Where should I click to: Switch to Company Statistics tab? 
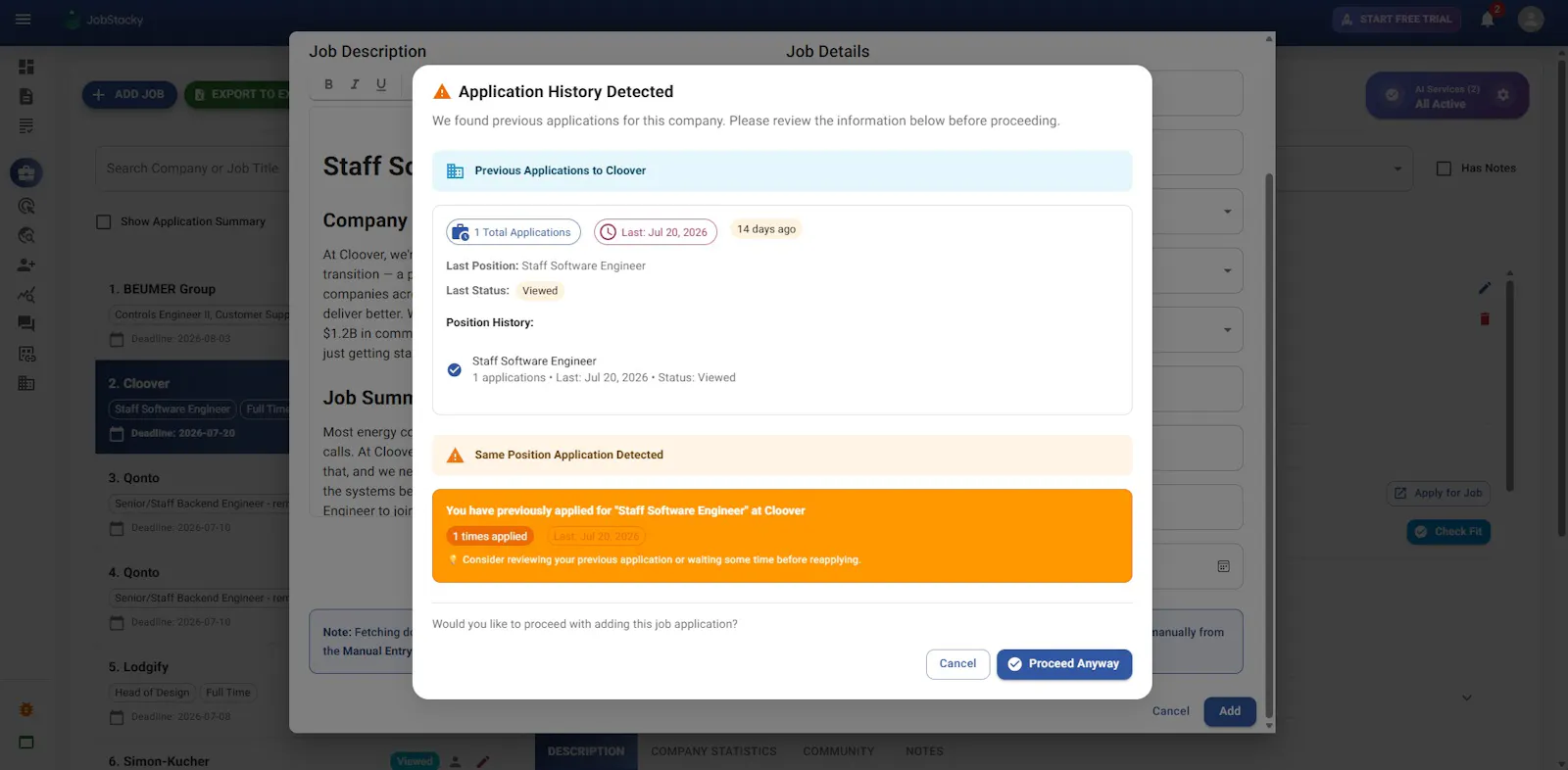pyautogui.click(x=713, y=751)
